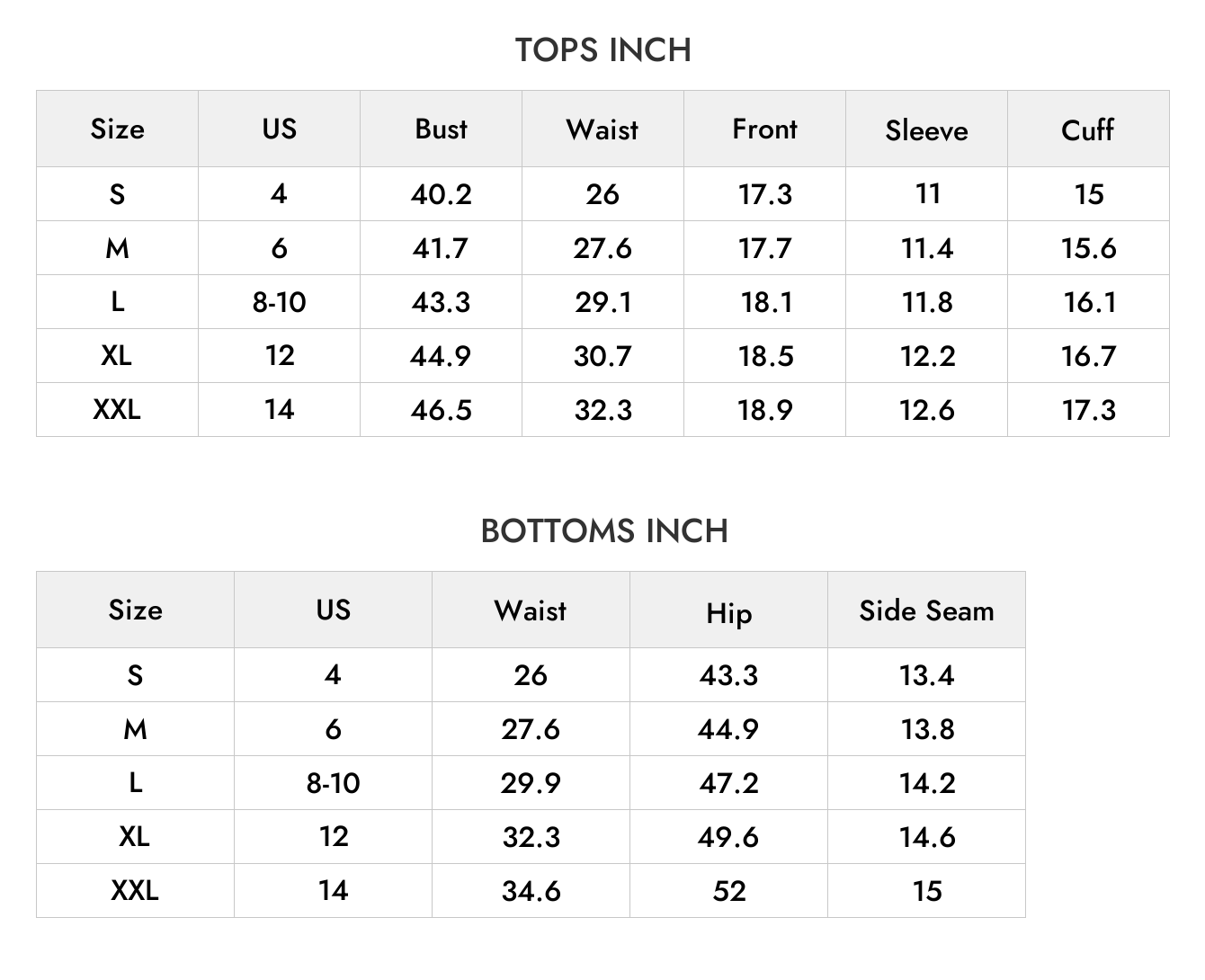1205x980 pixels.
Task: Select the XXL row label in tops table
Action: tap(117, 410)
